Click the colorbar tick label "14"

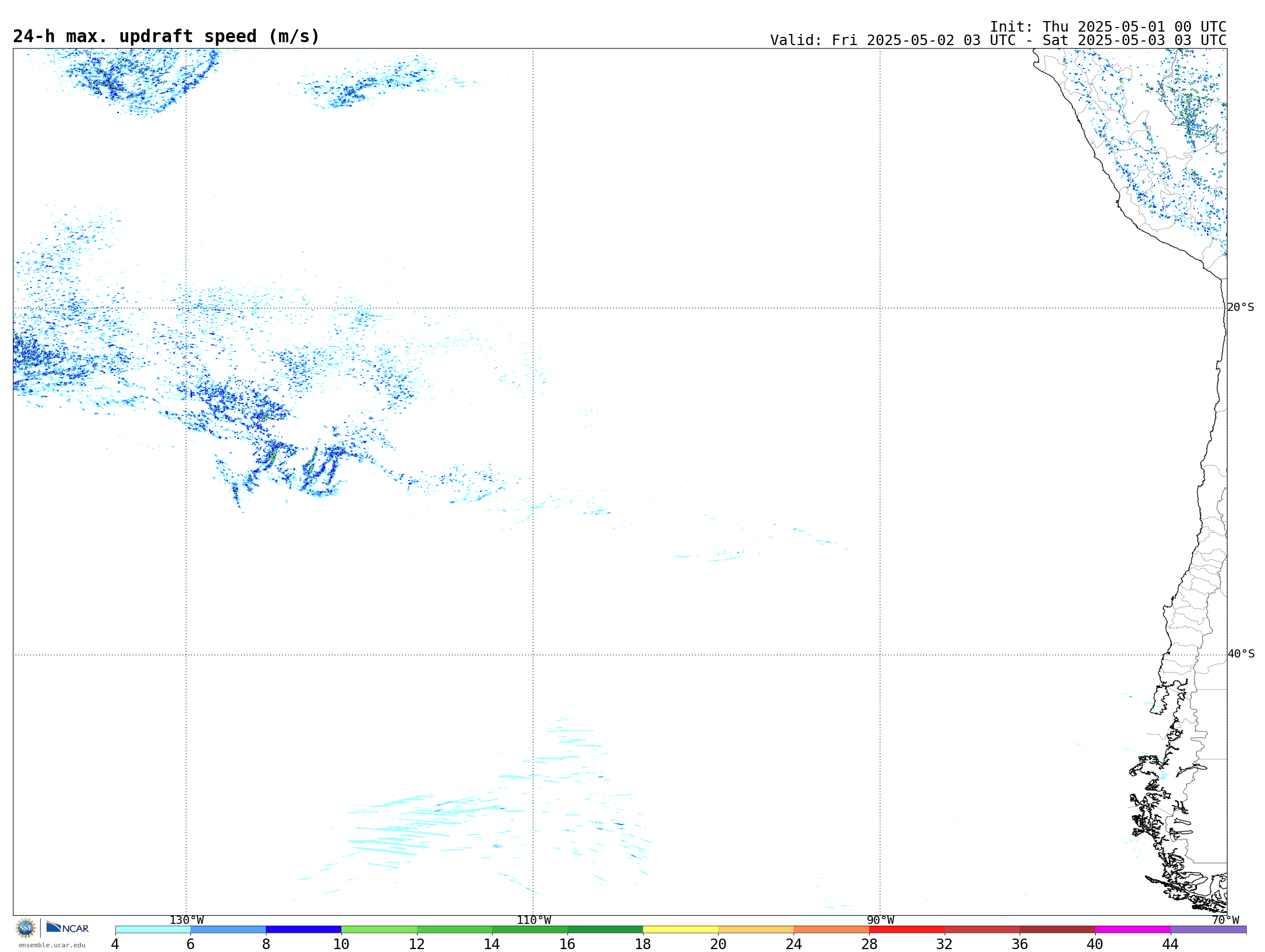click(x=492, y=944)
